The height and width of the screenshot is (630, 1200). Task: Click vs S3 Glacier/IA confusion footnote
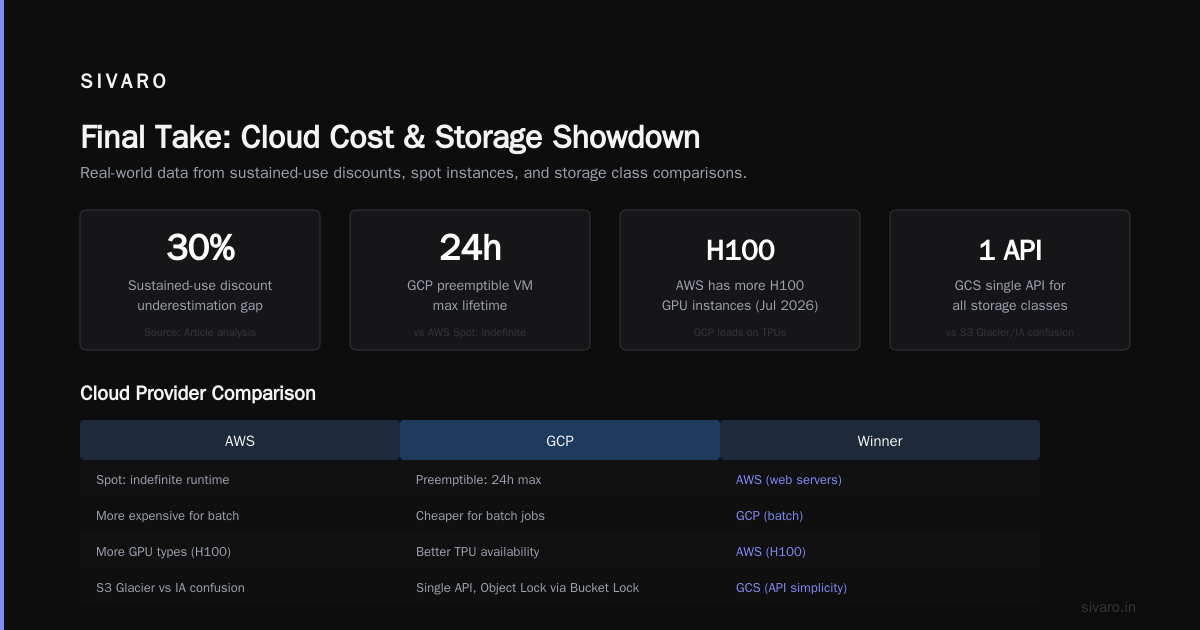point(1010,332)
